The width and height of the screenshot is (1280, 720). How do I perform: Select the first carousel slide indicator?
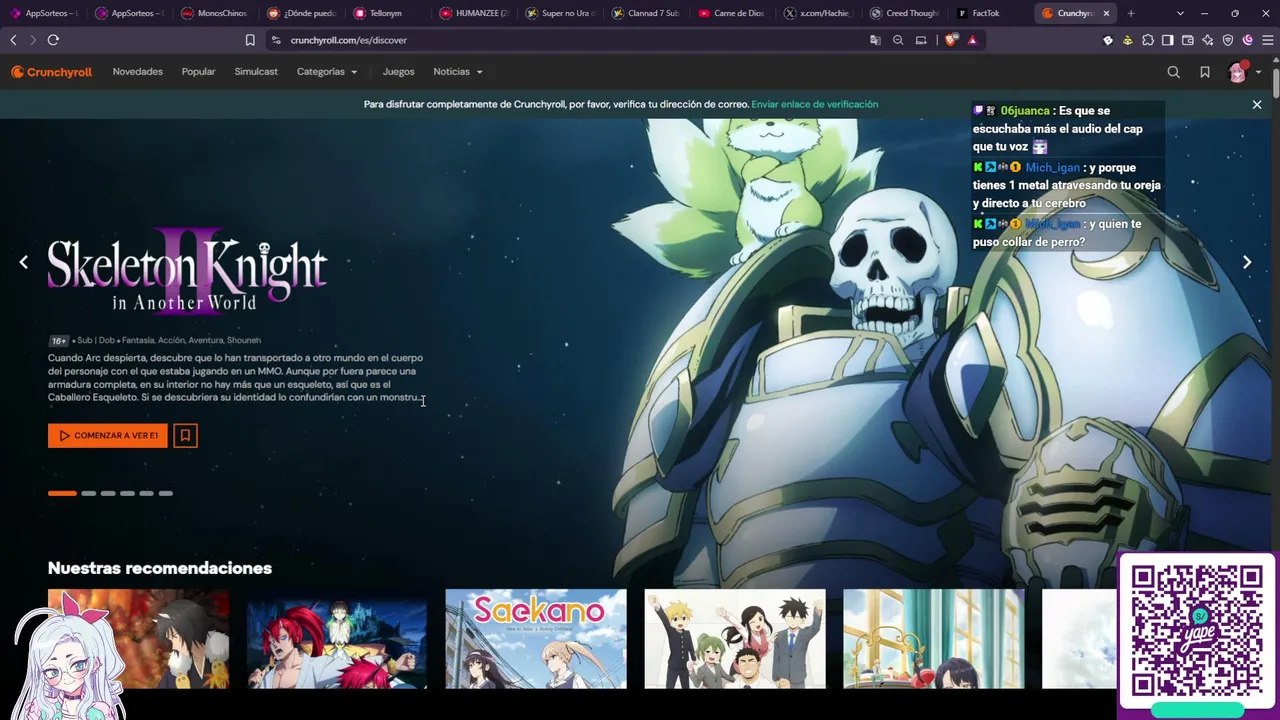[62, 493]
